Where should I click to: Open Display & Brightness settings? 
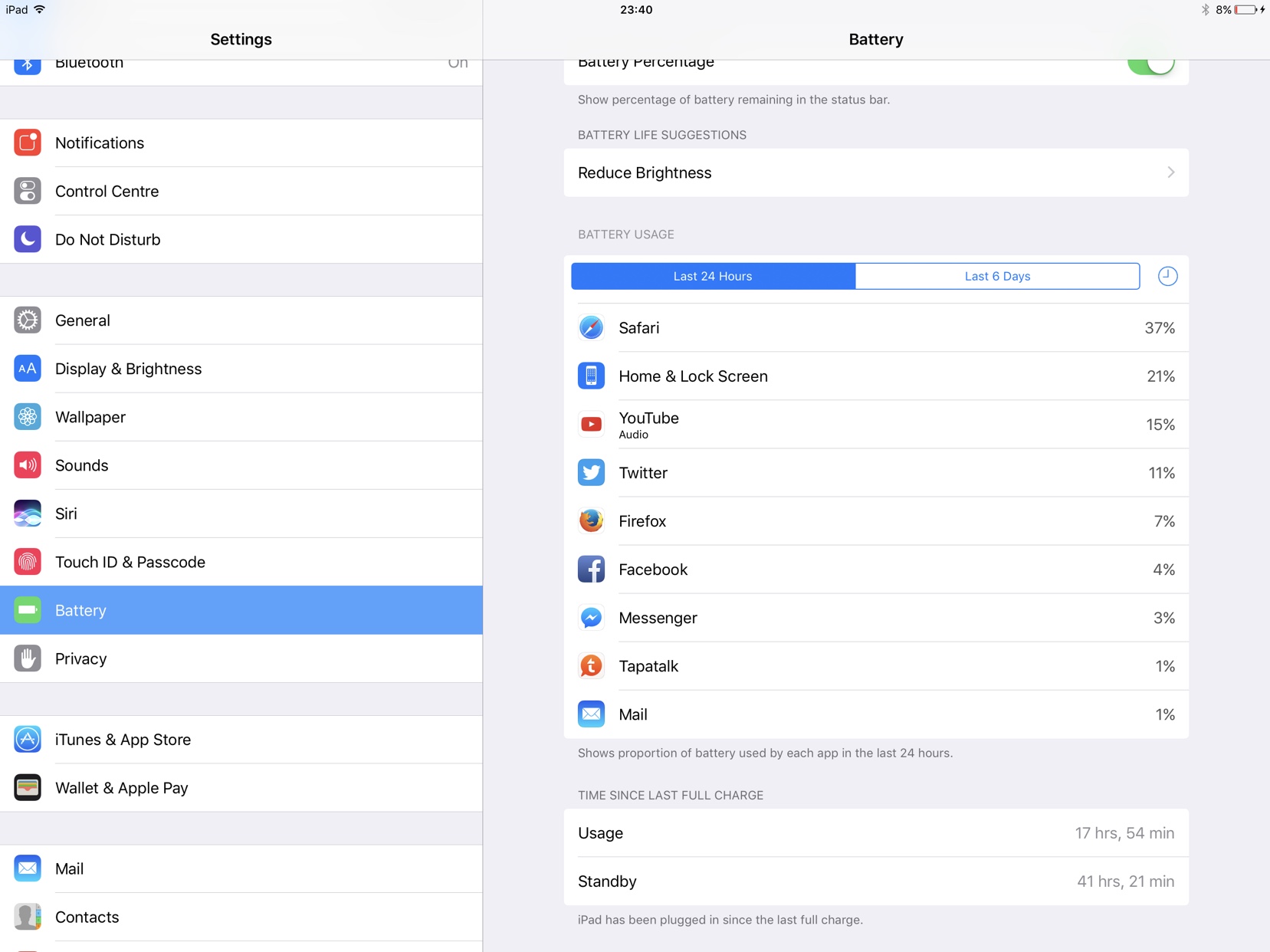tap(241, 369)
